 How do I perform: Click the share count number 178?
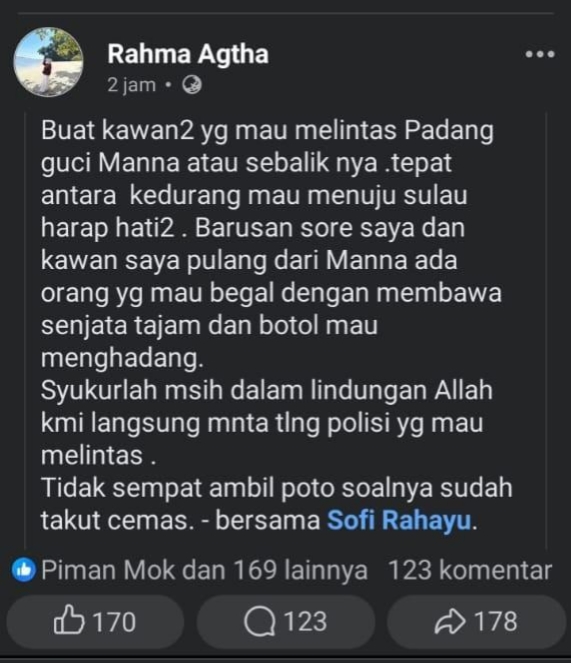(496, 621)
